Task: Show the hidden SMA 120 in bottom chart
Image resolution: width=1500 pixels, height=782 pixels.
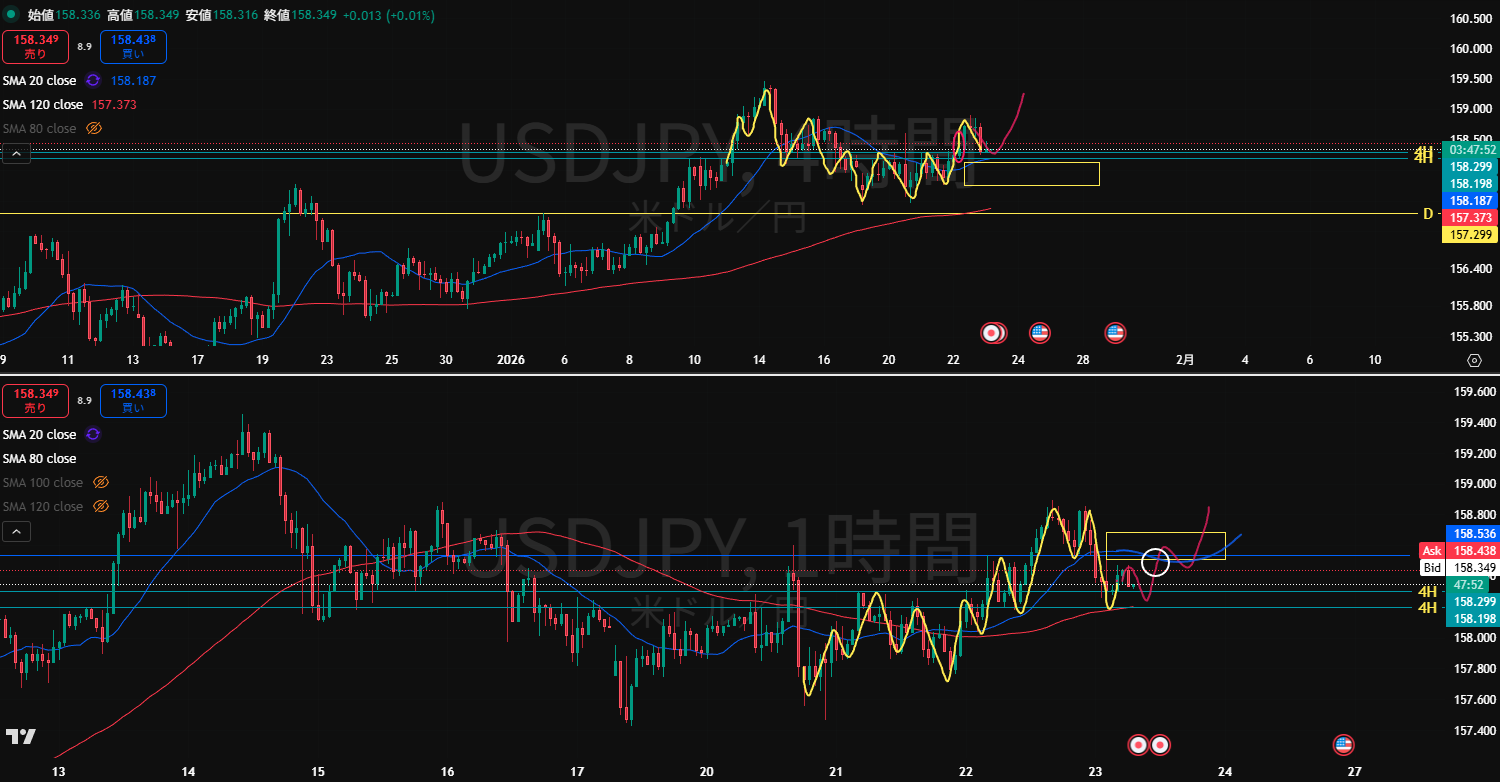Action: click(100, 506)
